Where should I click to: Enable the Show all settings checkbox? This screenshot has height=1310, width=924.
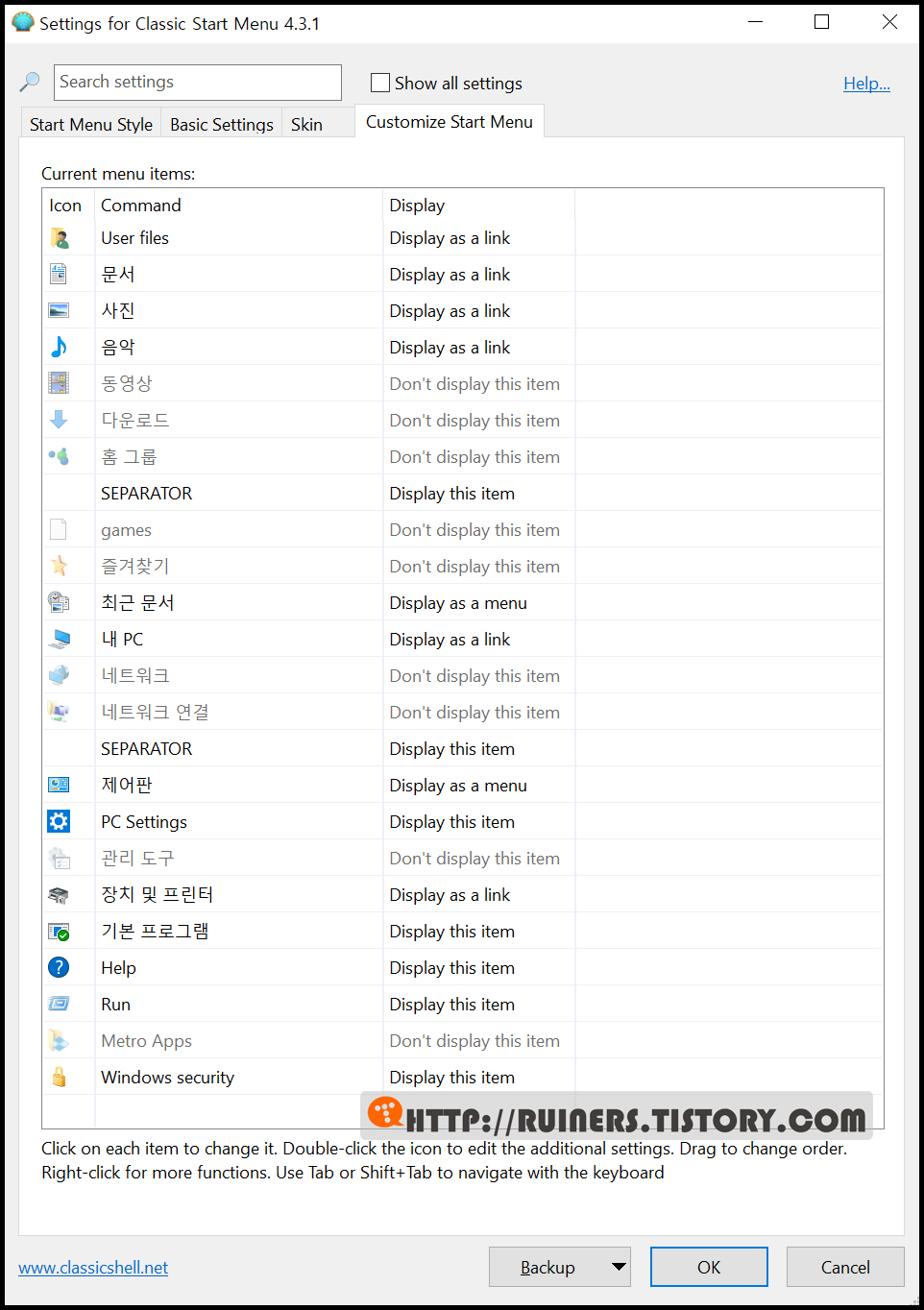click(x=380, y=83)
